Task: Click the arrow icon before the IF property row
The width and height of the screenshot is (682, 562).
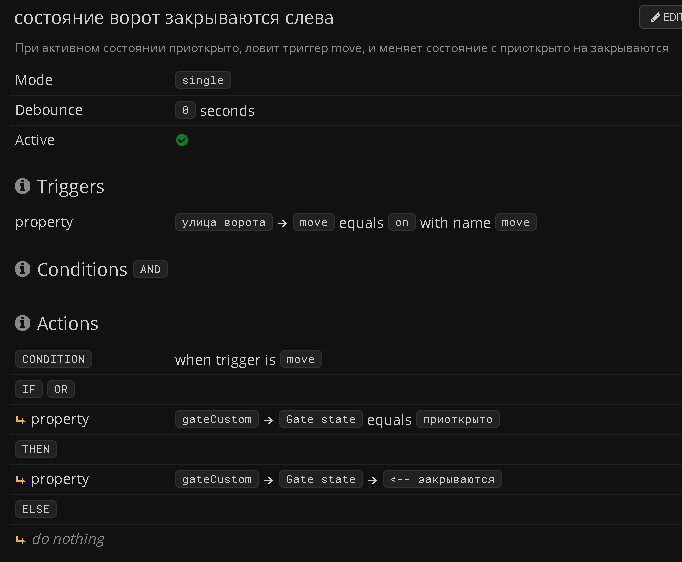Action: click(20, 420)
